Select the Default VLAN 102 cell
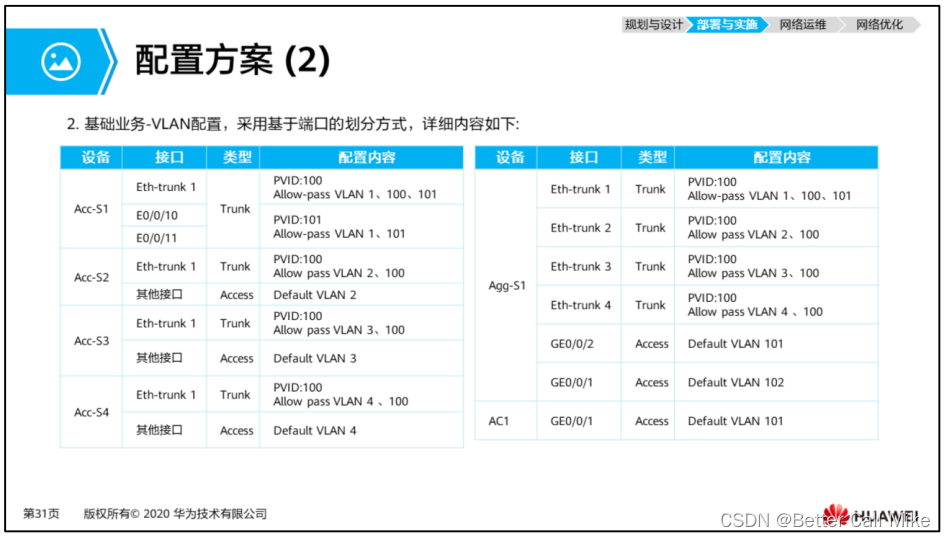Viewport: 945px width, 537px height. 776,382
